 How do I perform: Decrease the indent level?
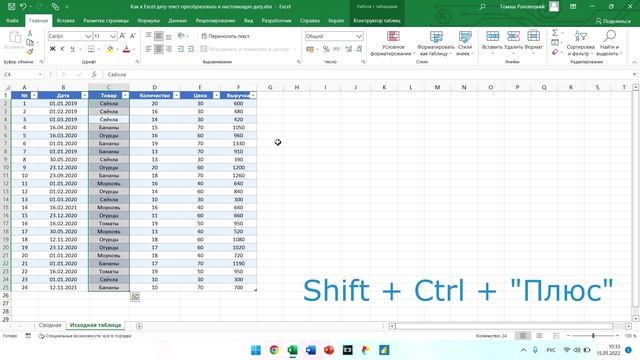(181, 49)
